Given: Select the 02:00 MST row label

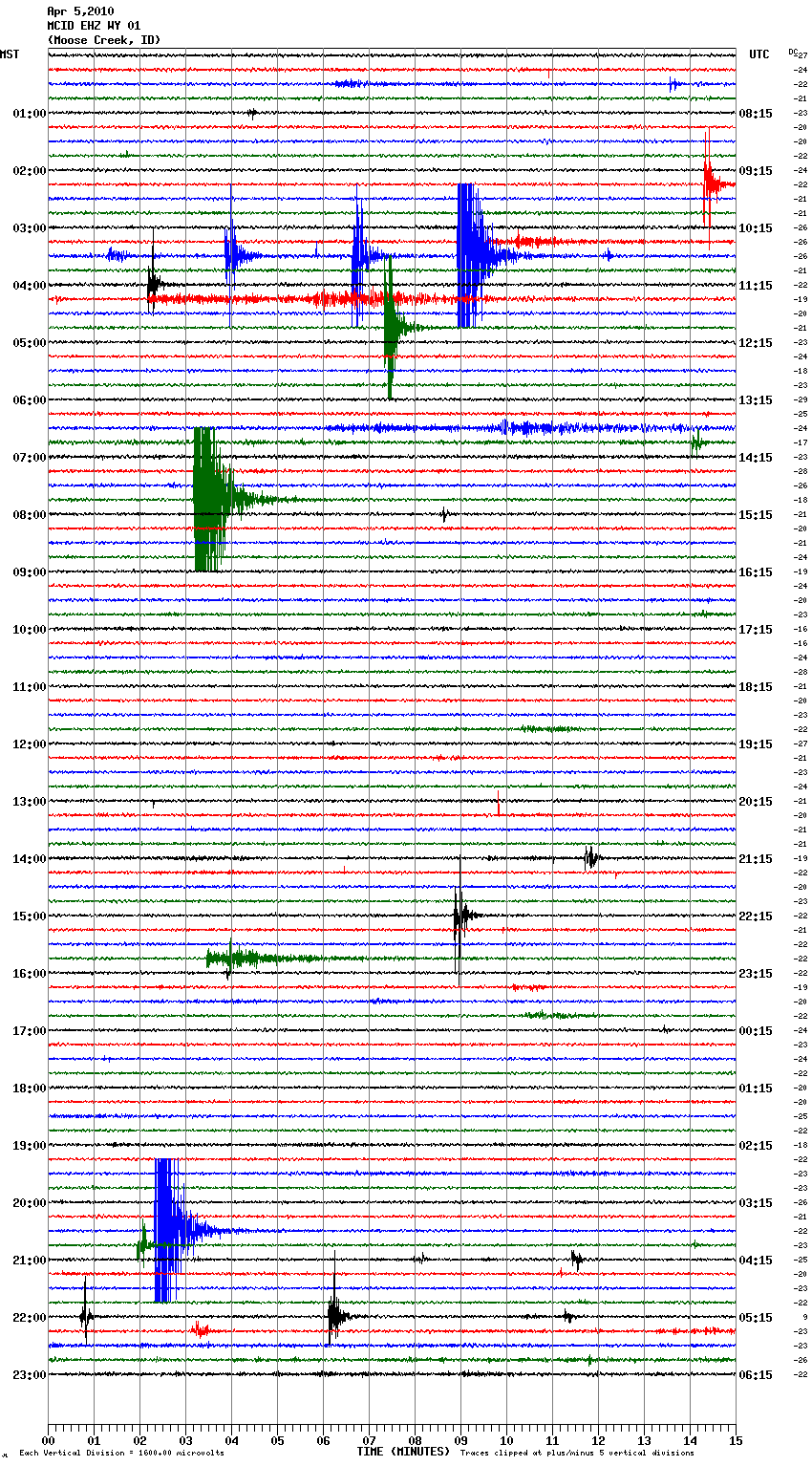Looking at the screenshot, I should click(x=29, y=171).
